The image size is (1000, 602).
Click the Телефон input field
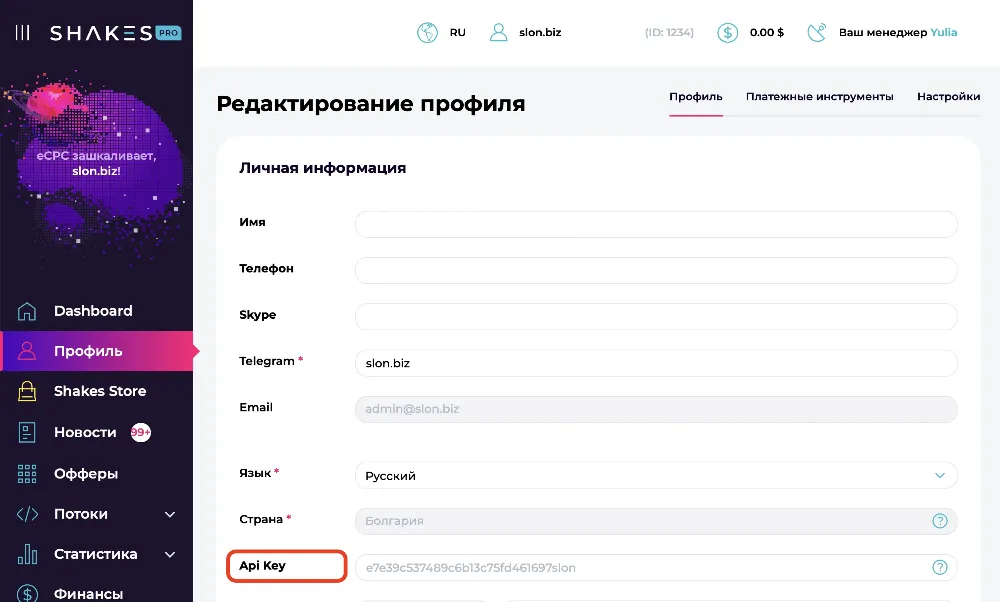pyautogui.click(x=655, y=270)
